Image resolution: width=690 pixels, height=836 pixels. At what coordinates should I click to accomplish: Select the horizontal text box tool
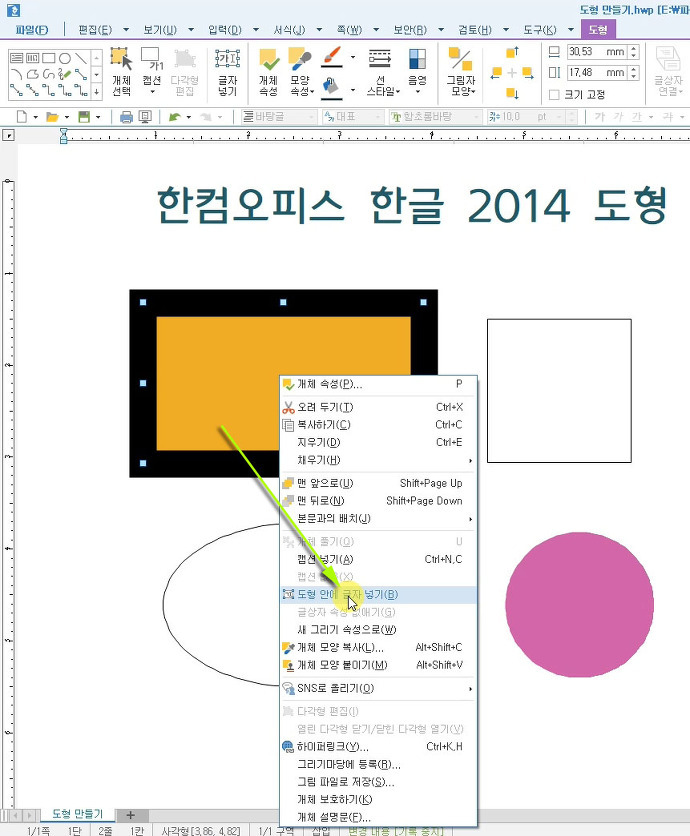point(17,58)
